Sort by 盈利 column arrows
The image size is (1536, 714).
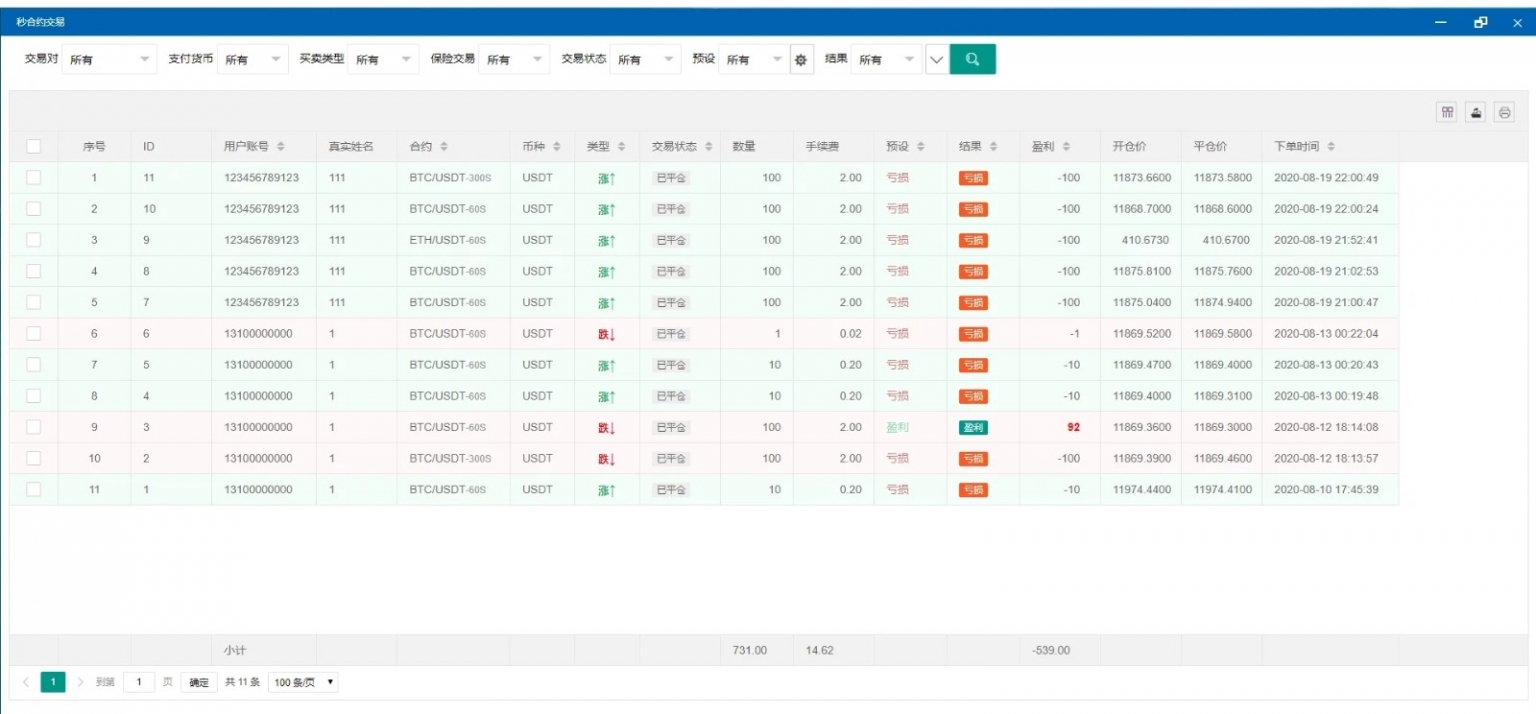[1067, 147]
